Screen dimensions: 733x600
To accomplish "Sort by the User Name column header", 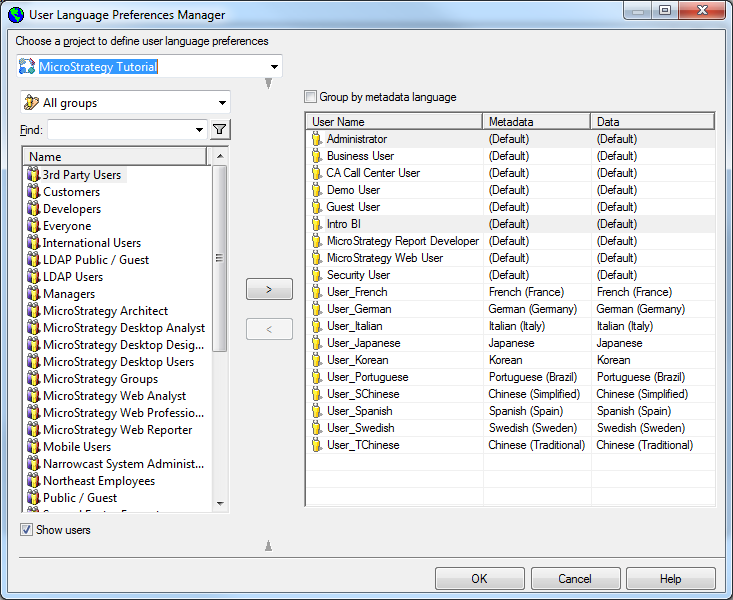I will [394, 122].
